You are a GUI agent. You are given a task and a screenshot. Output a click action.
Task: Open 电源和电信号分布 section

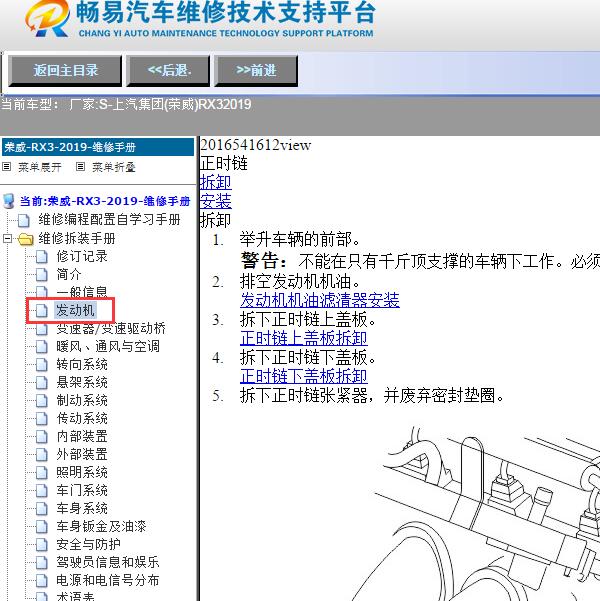[x=108, y=580]
